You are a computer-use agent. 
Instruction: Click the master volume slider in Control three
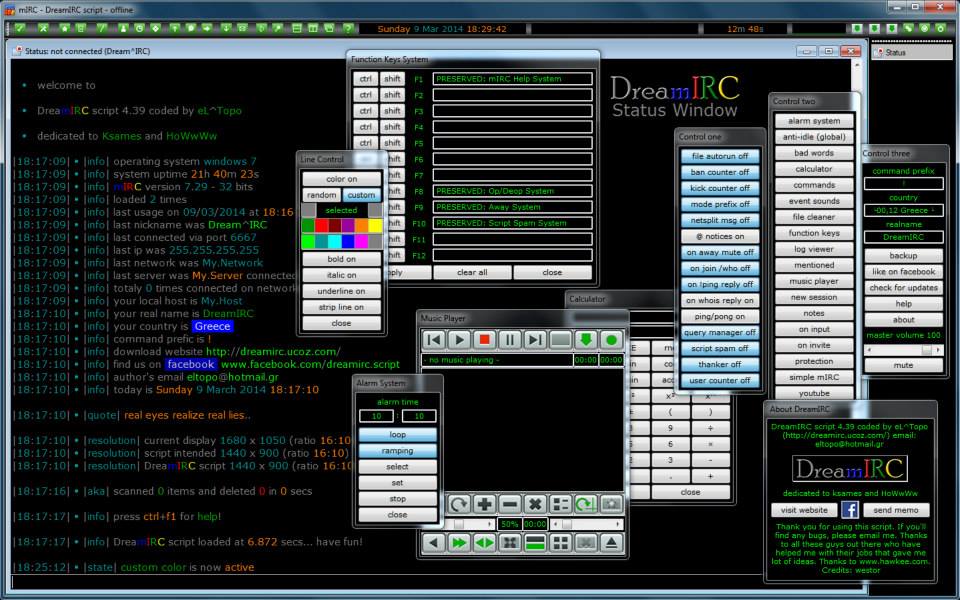[903, 350]
